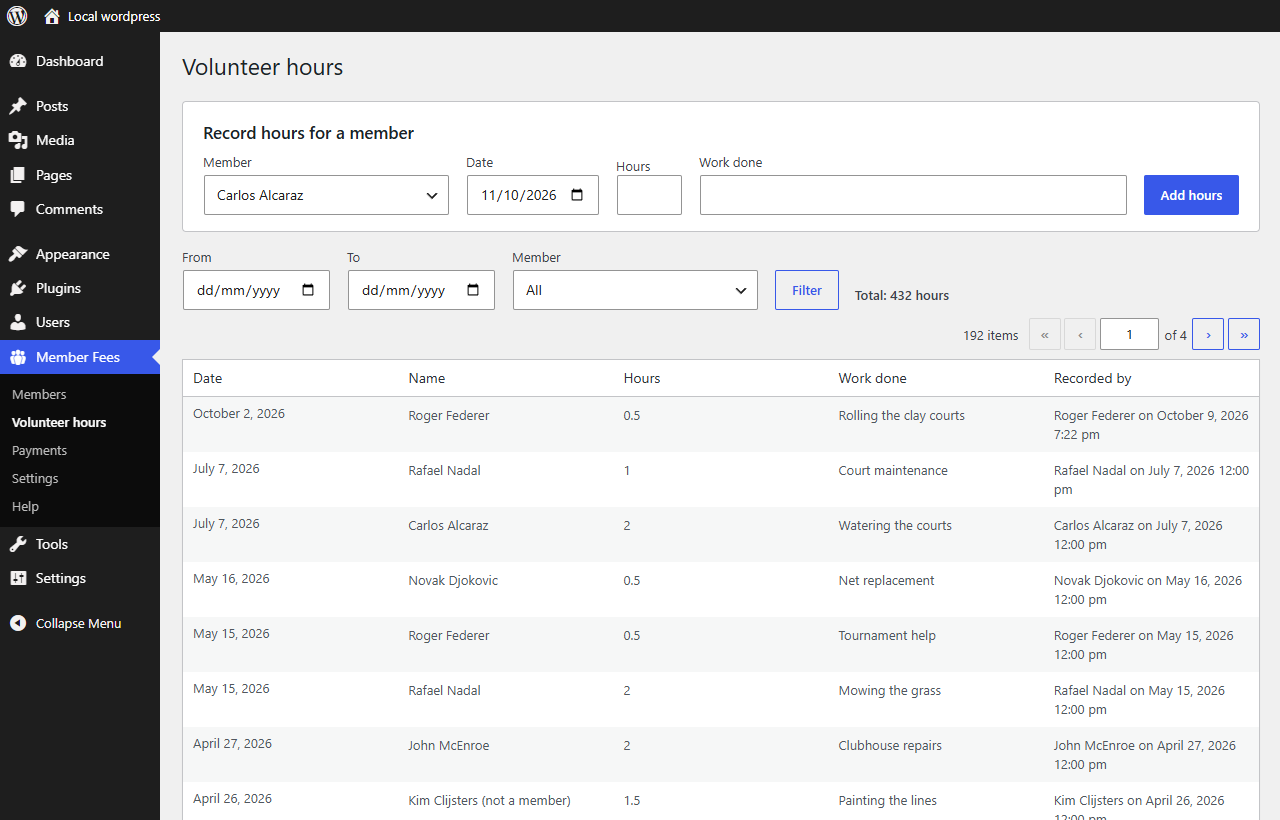Go to next page of results
Image resolution: width=1280 pixels, height=820 pixels.
pos(1208,334)
